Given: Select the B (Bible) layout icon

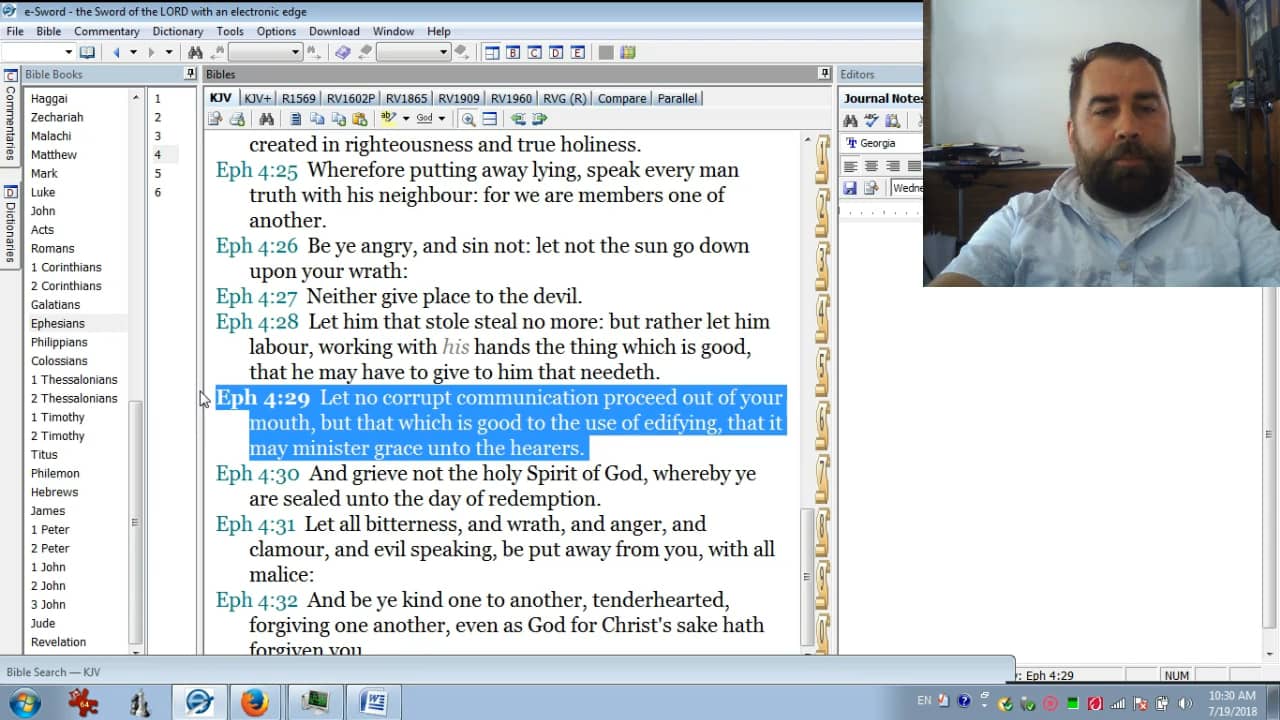Looking at the screenshot, I should pyautogui.click(x=513, y=52).
